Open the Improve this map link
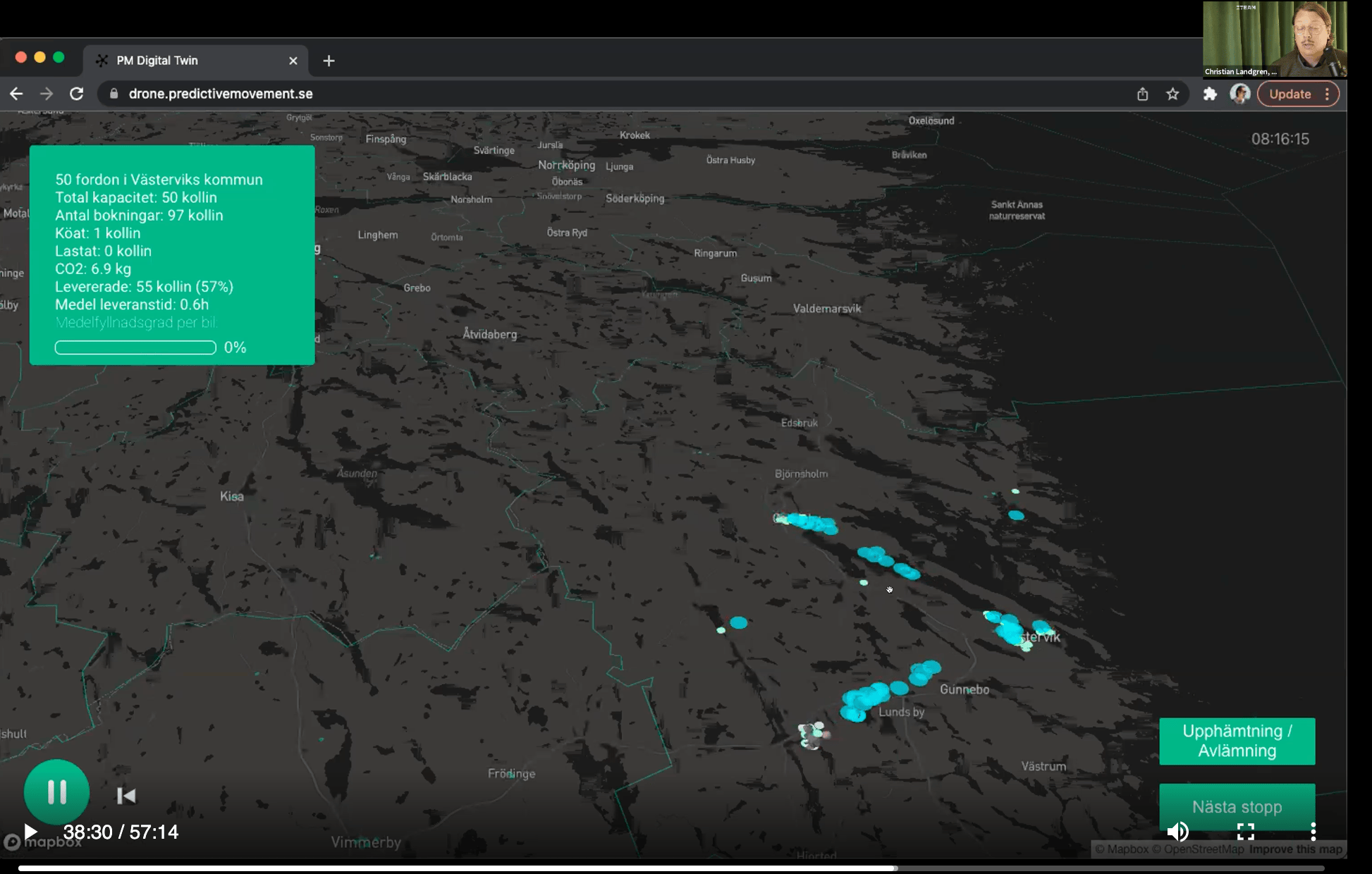The width and height of the screenshot is (1372, 874). click(1295, 849)
